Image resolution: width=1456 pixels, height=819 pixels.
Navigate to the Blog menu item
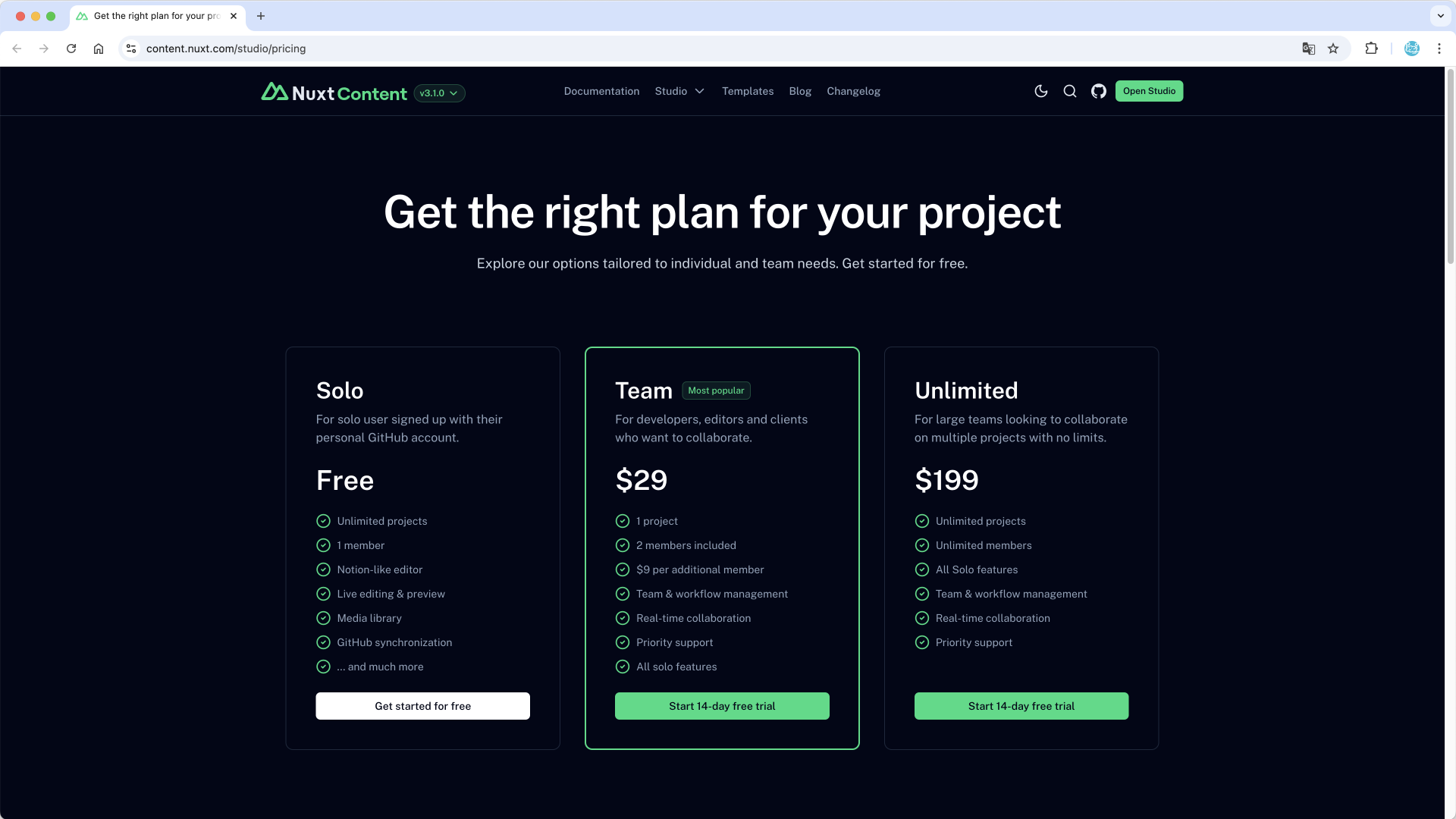(800, 91)
